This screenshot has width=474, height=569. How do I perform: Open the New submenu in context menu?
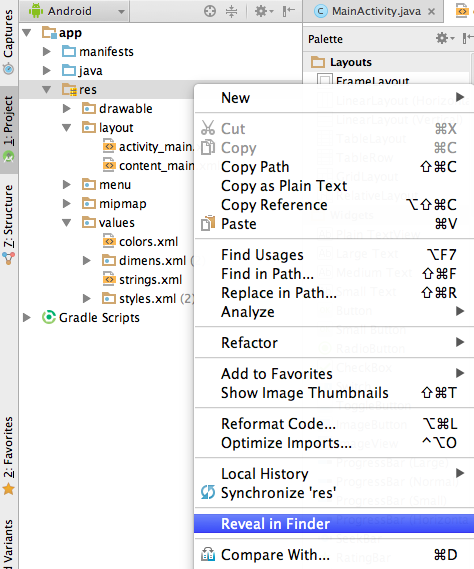pos(334,98)
